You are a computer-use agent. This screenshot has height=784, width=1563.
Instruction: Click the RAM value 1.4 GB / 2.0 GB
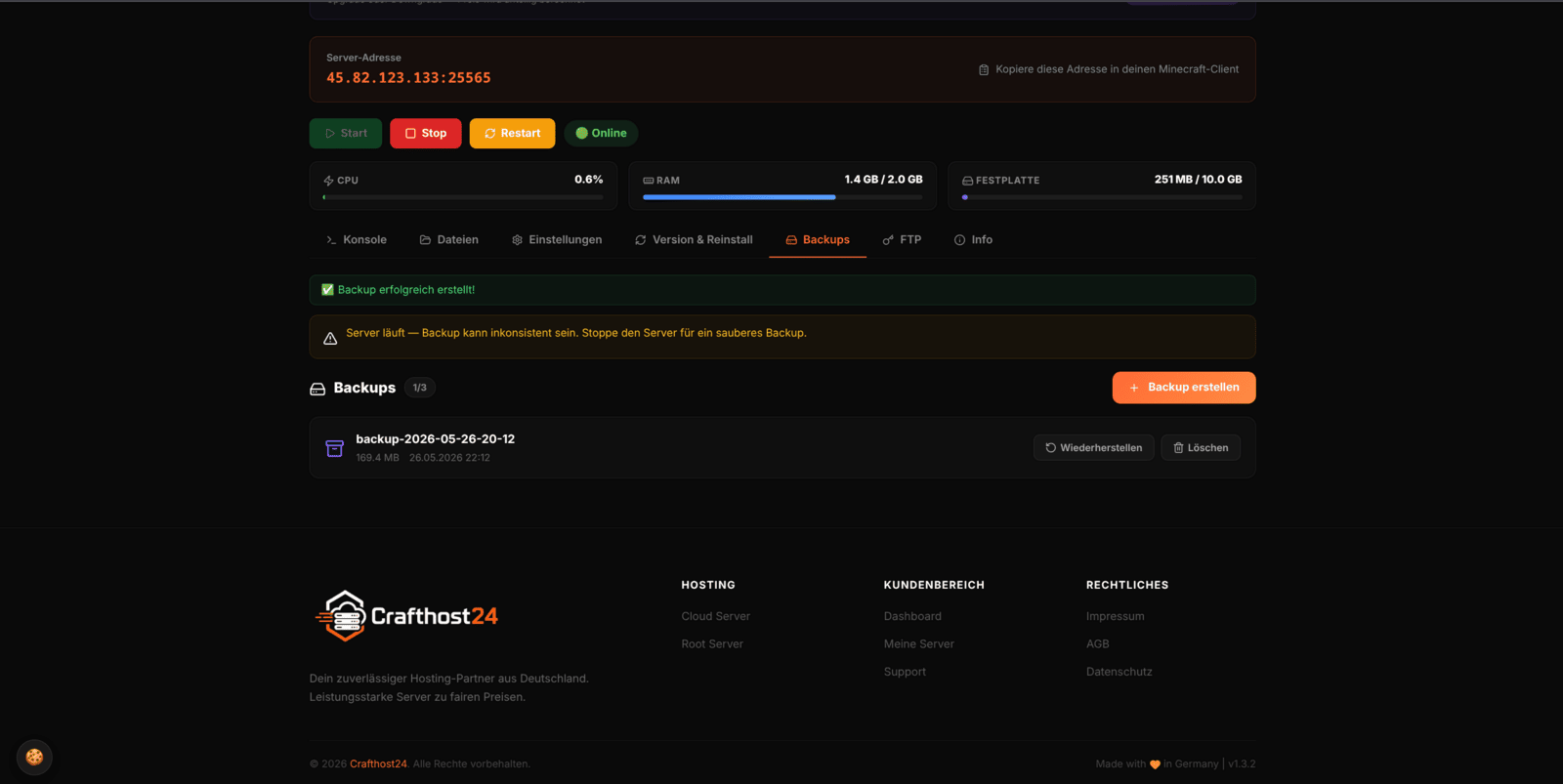point(883,180)
